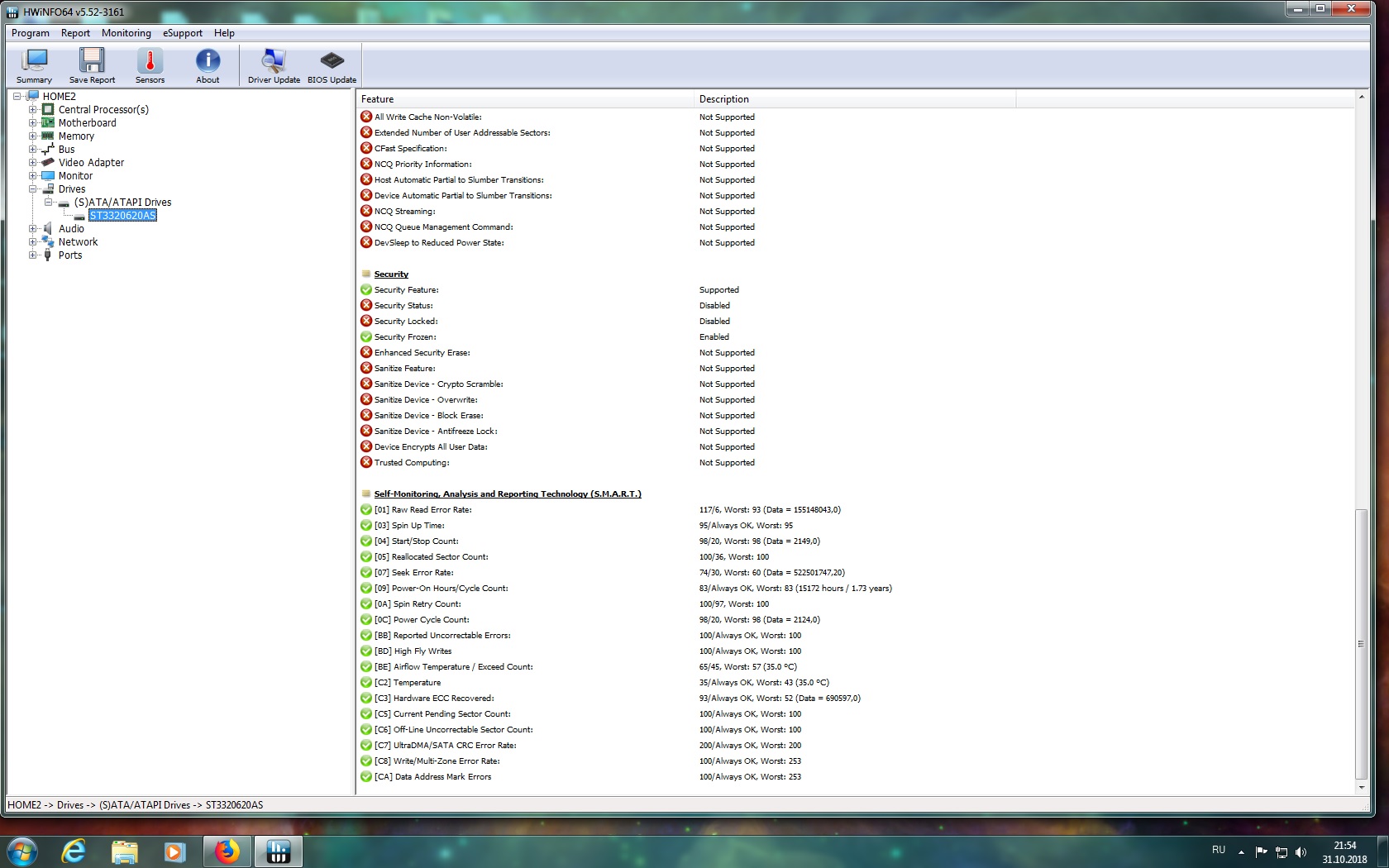1389x868 pixels.
Task: Click Security Frozen status icon
Action: [366, 336]
